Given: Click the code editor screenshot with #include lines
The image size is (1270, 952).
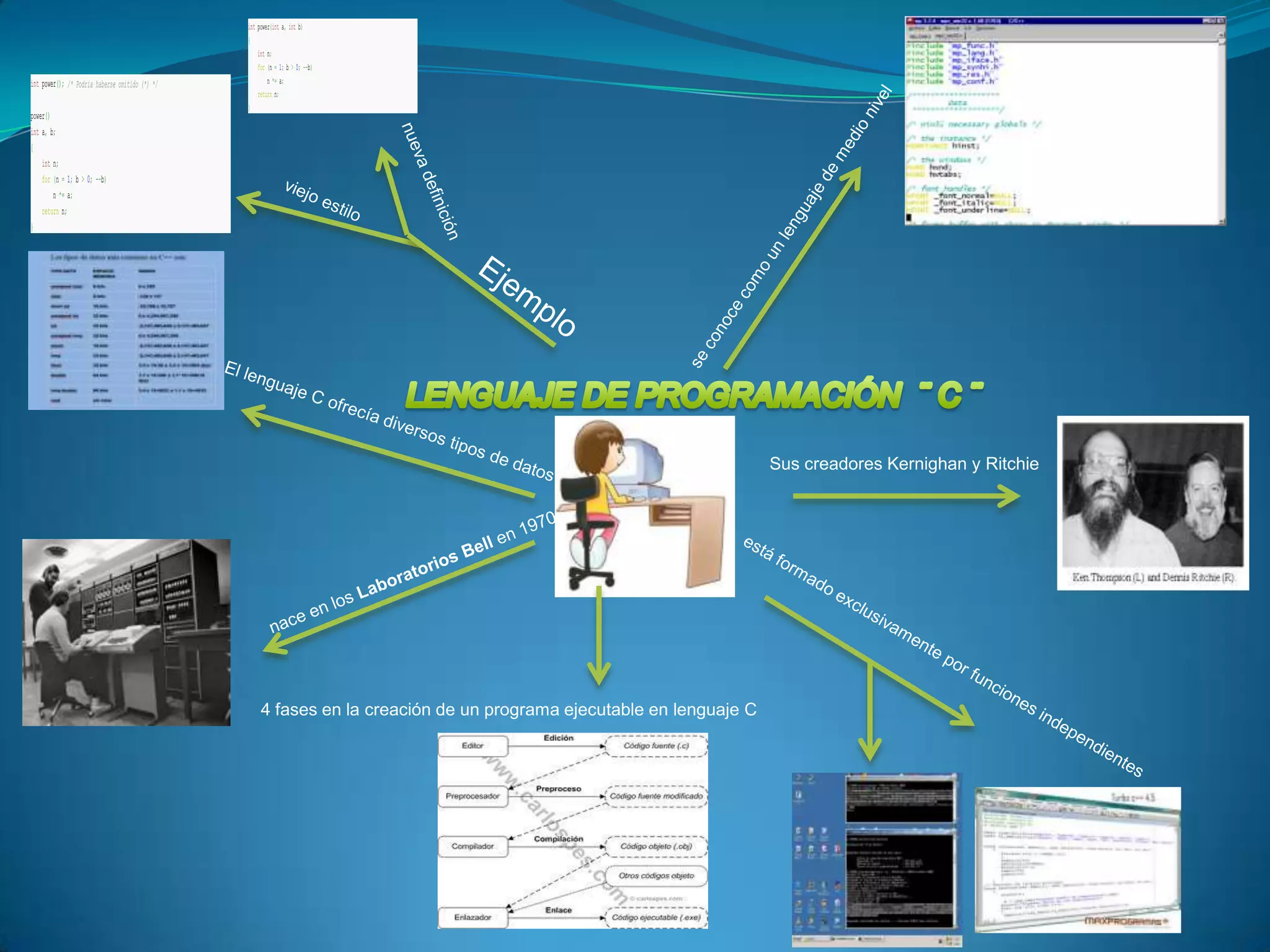Looking at the screenshot, I should coord(1065,121).
